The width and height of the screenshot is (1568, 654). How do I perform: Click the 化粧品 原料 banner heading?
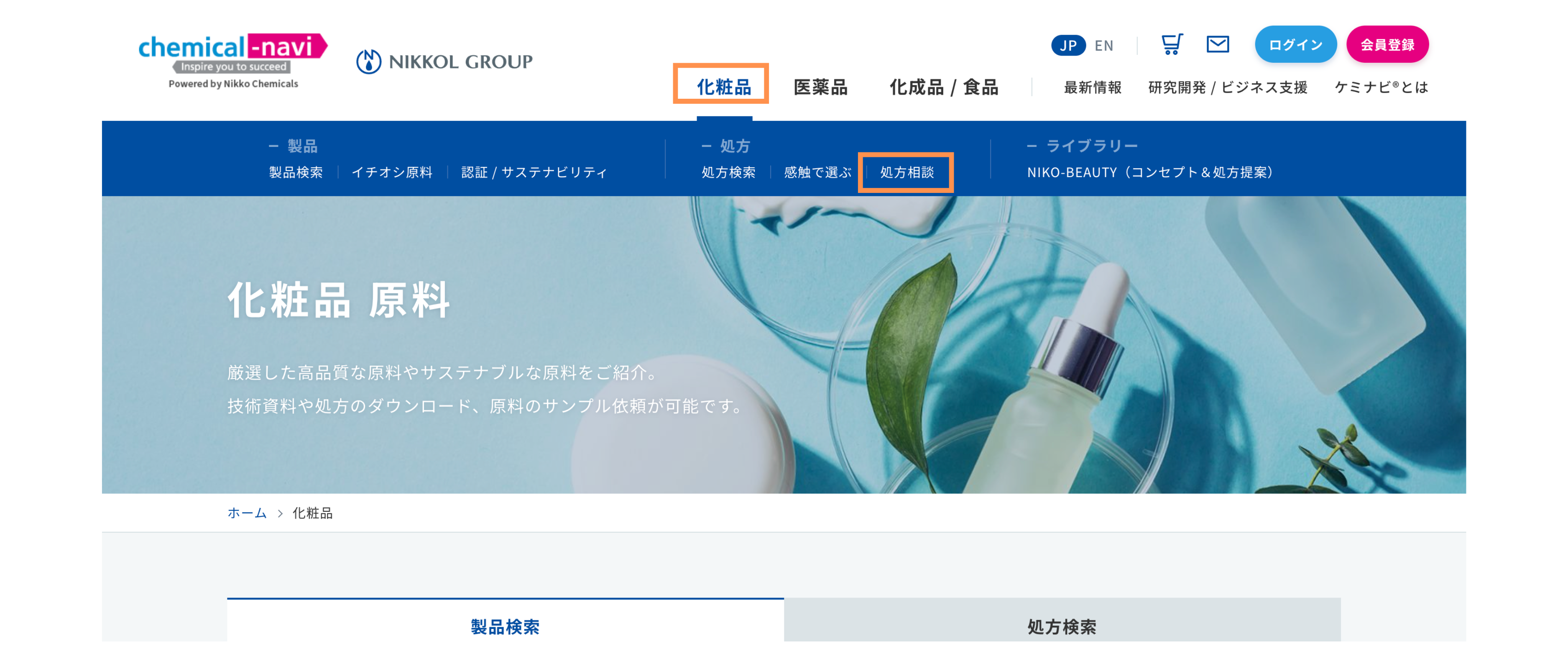(338, 300)
